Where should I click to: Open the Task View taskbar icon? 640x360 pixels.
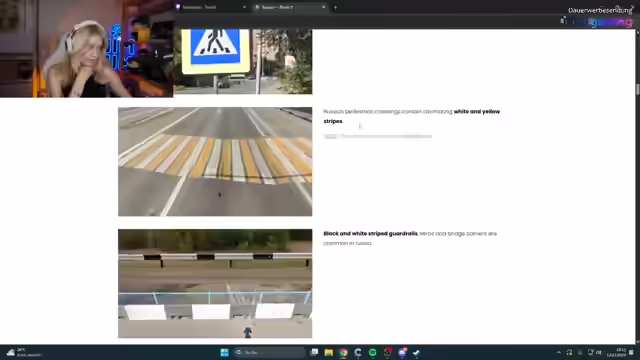[x=314, y=352]
